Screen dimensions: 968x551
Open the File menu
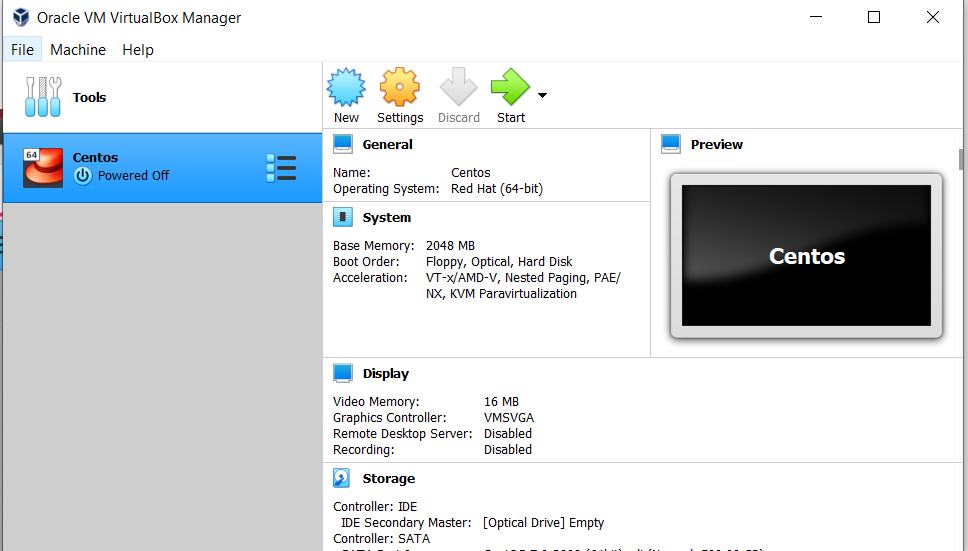point(22,49)
